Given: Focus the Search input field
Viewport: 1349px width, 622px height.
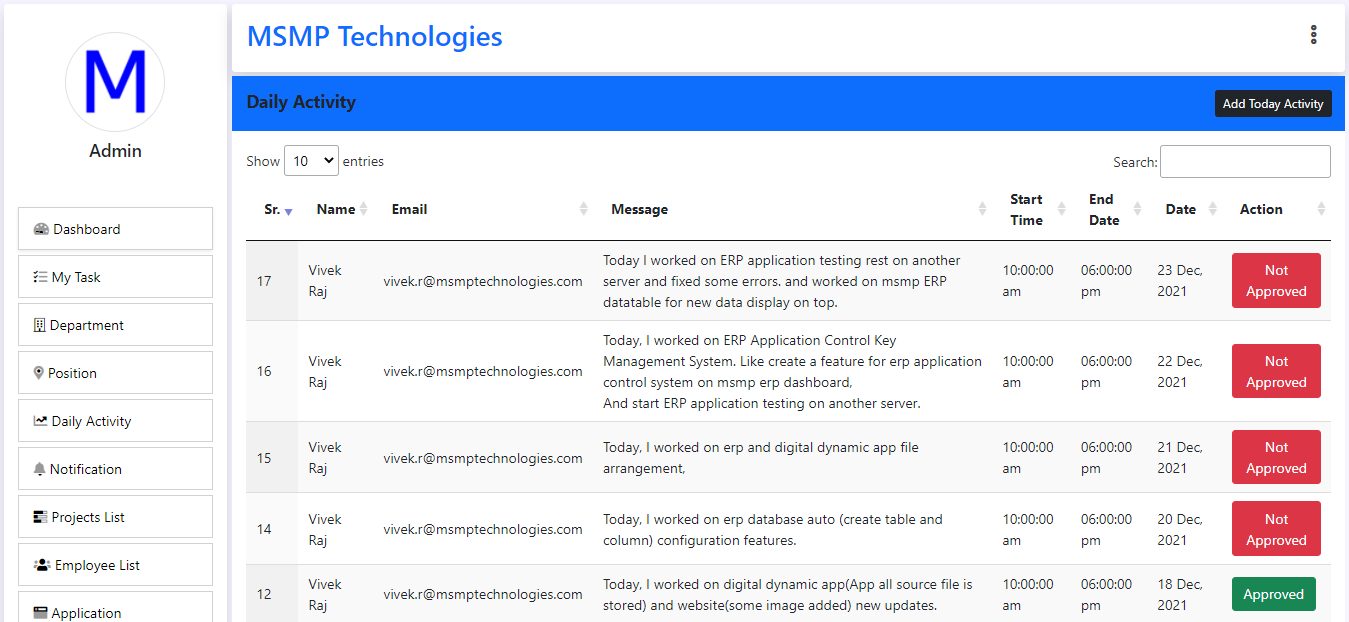Looking at the screenshot, I should click(1245, 162).
